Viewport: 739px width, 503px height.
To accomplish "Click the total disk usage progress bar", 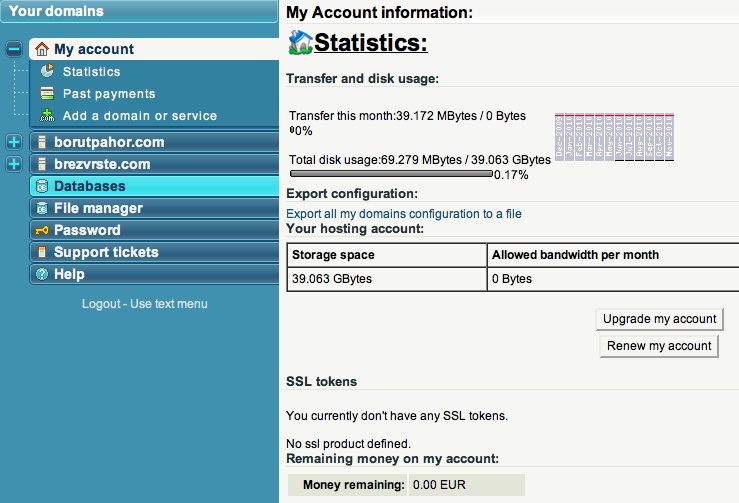I will pos(390,174).
